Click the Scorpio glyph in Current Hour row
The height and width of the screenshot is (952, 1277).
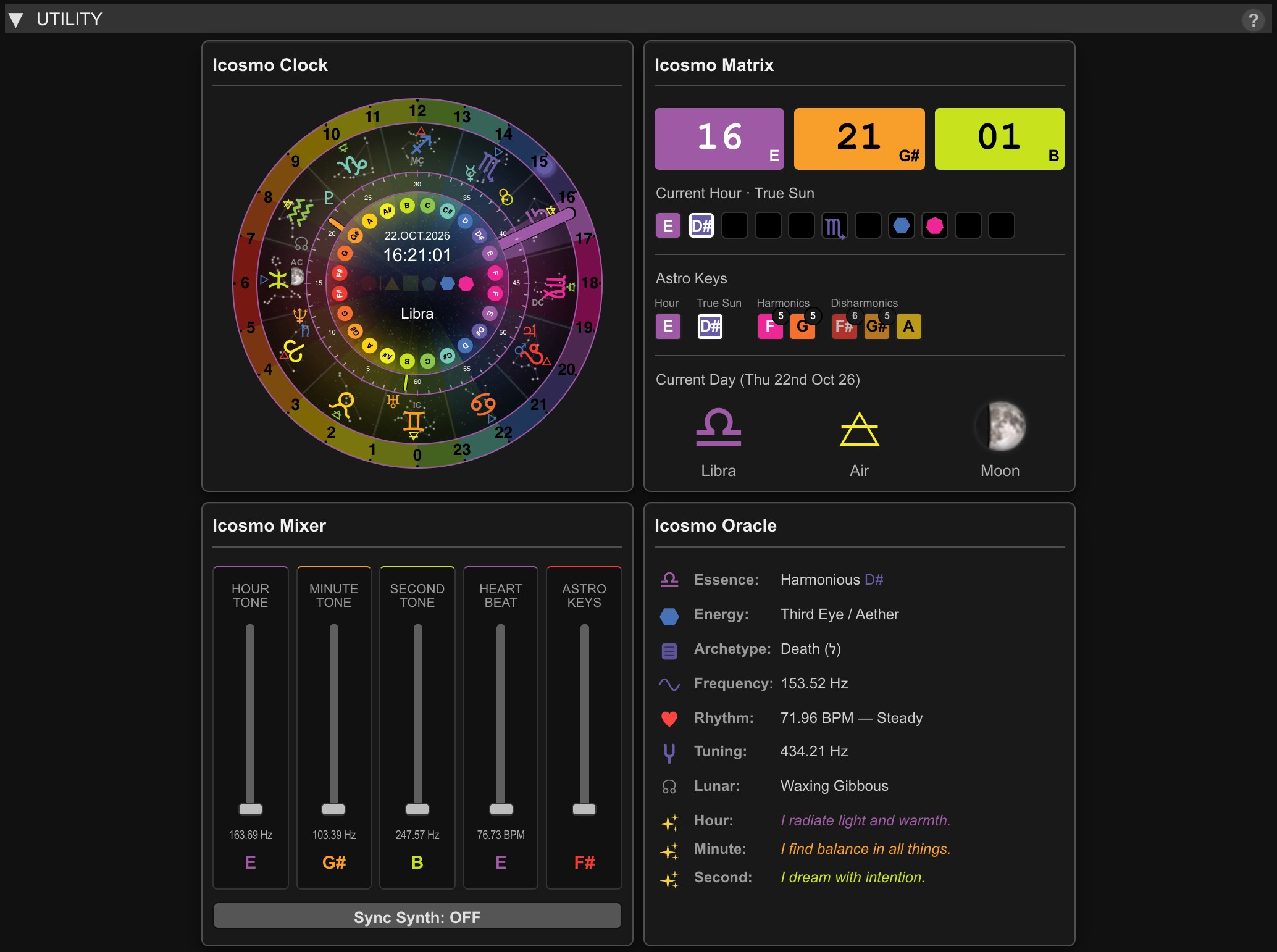click(x=835, y=226)
